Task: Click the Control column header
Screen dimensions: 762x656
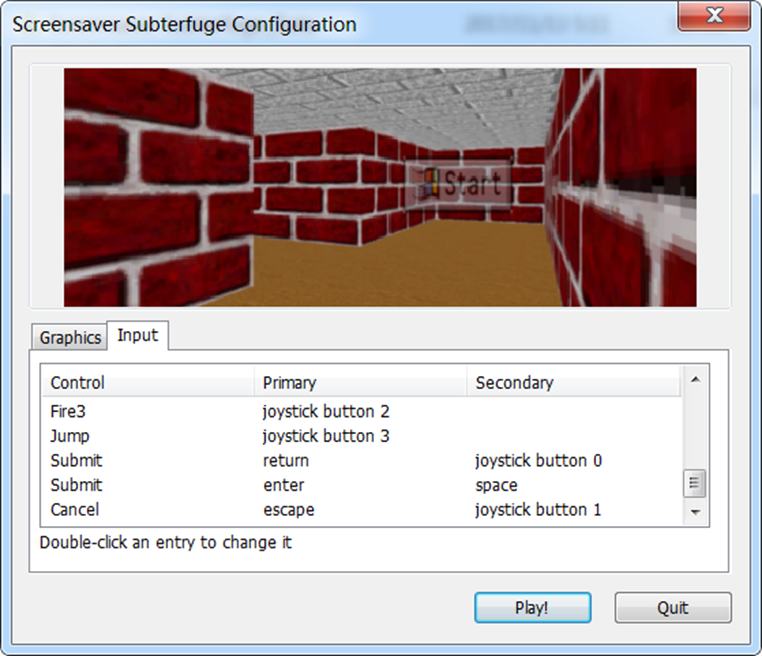Action: 148,382
